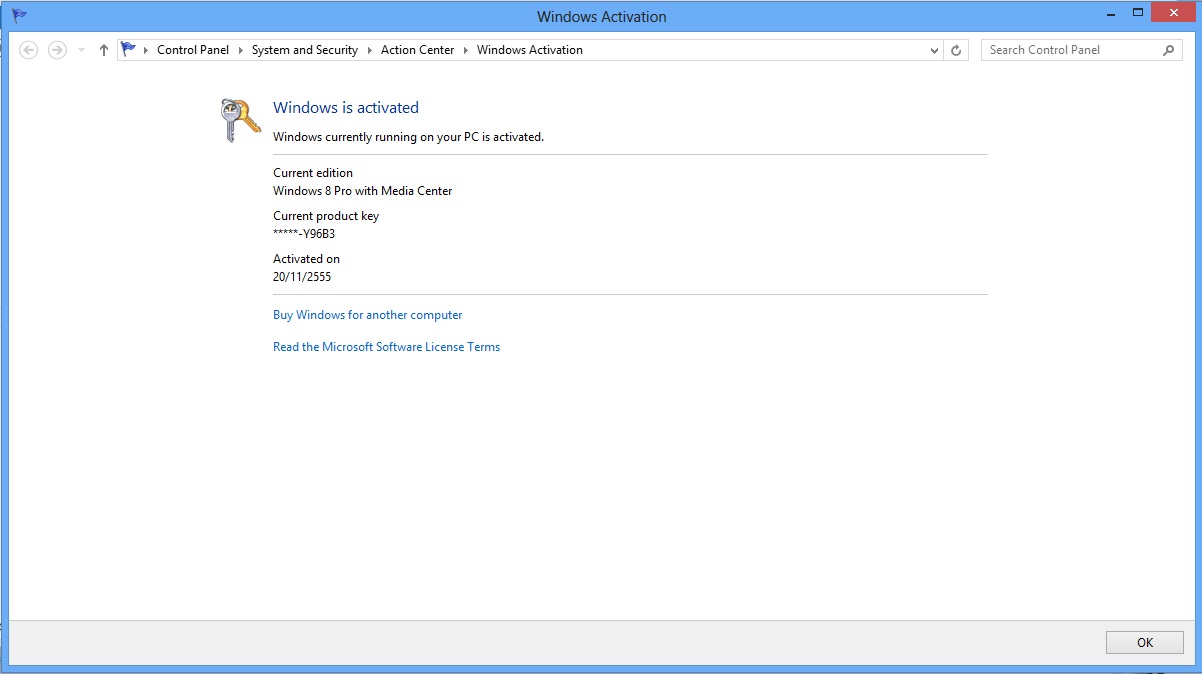Refresh the Windows Activation page
The height and width of the screenshot is (674, 1202).
[956, 50]
